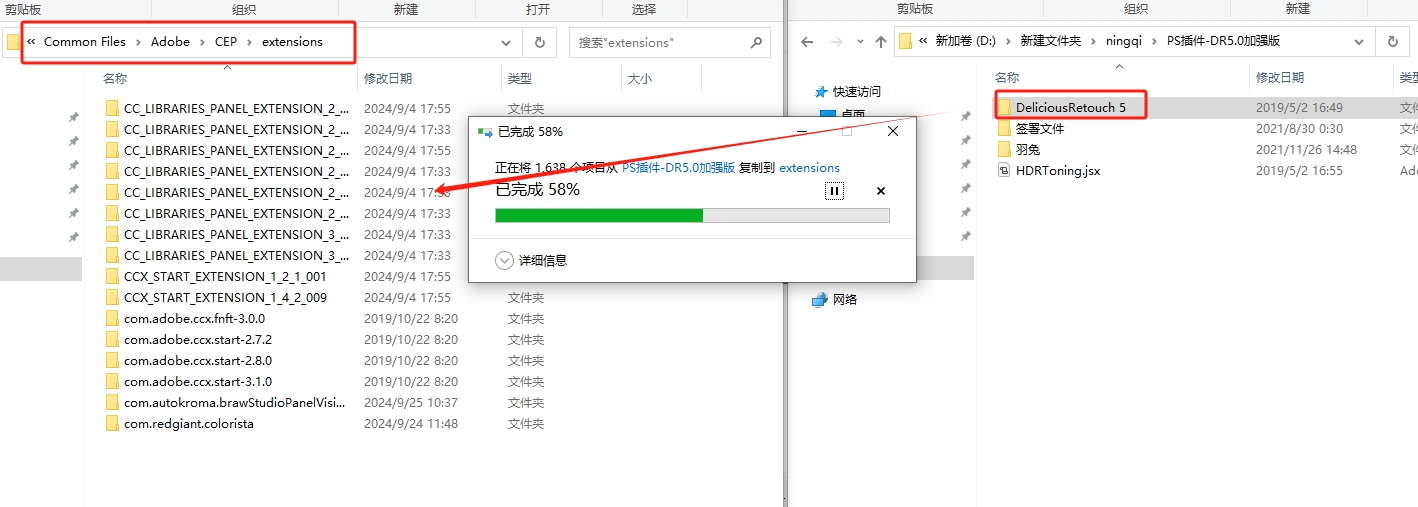
Task: Click the 网络 network icon in navigation pane
Action: click(820, 299)
